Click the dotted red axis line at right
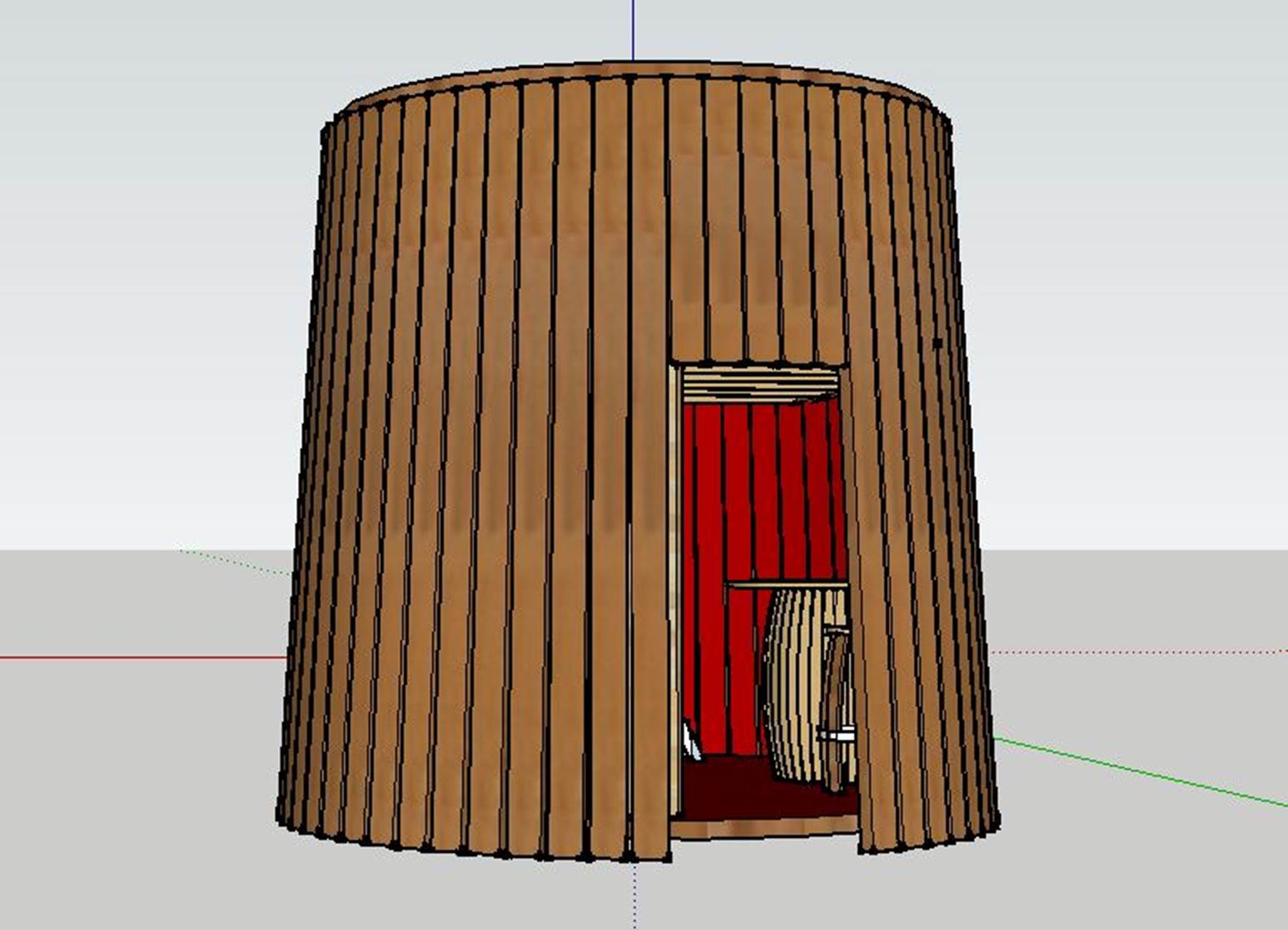Screen dimensions: 1288x930 point(1145,652)
